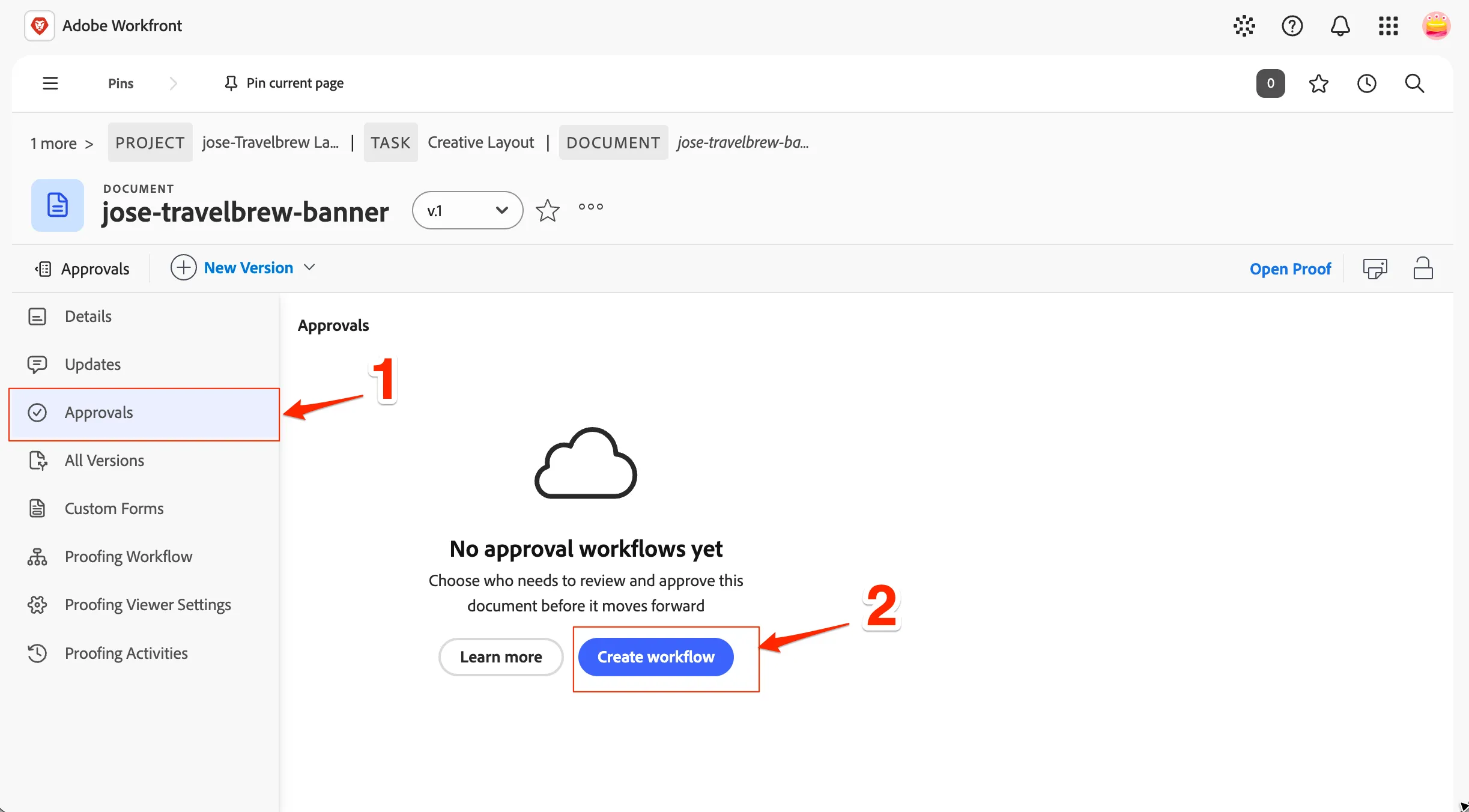Click the pin icon for Pin current page
The width and height of the screenshot is (1469, 812).
tap(231, 83)
